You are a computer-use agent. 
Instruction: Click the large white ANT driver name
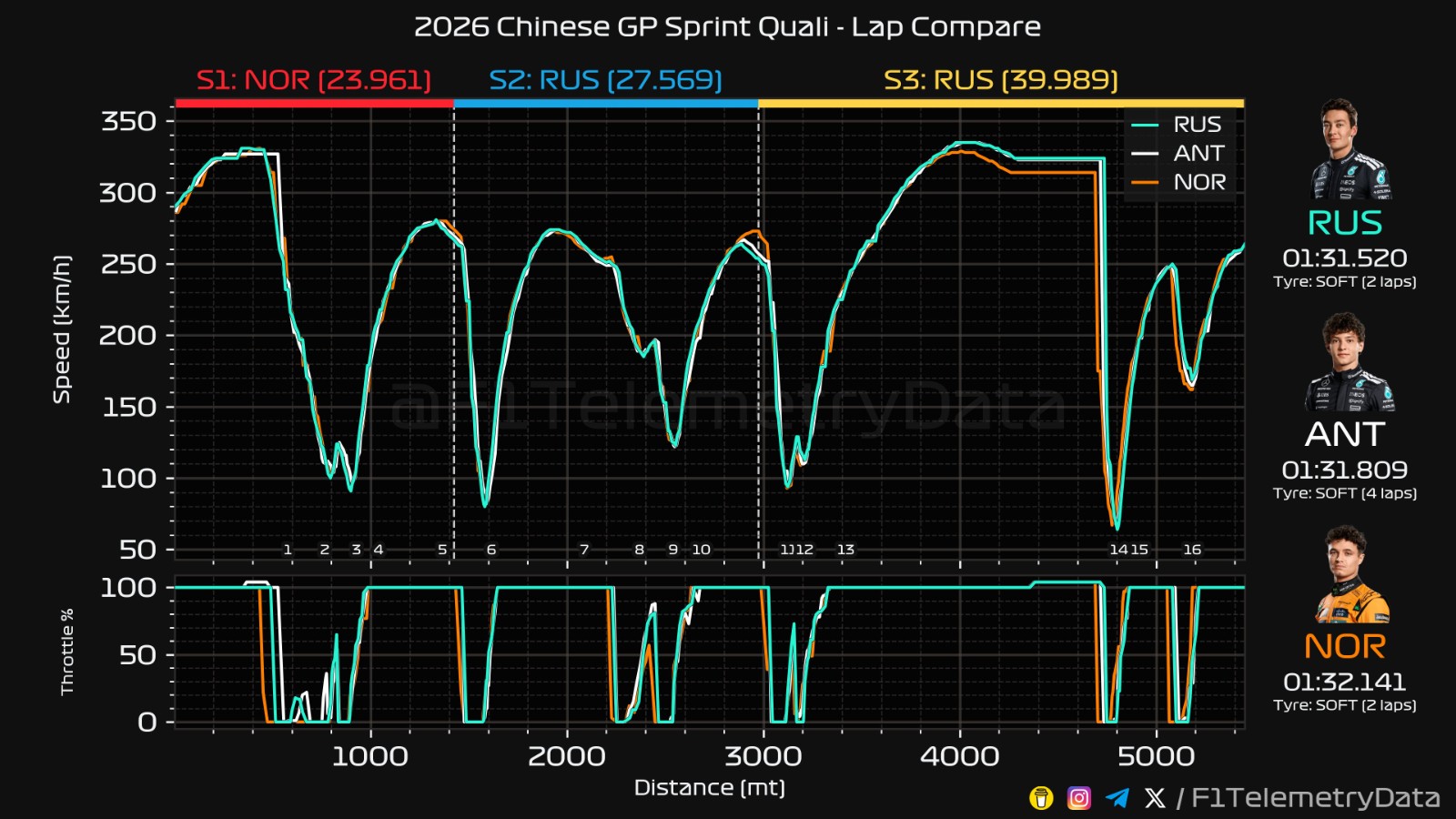coord(1345,435)
